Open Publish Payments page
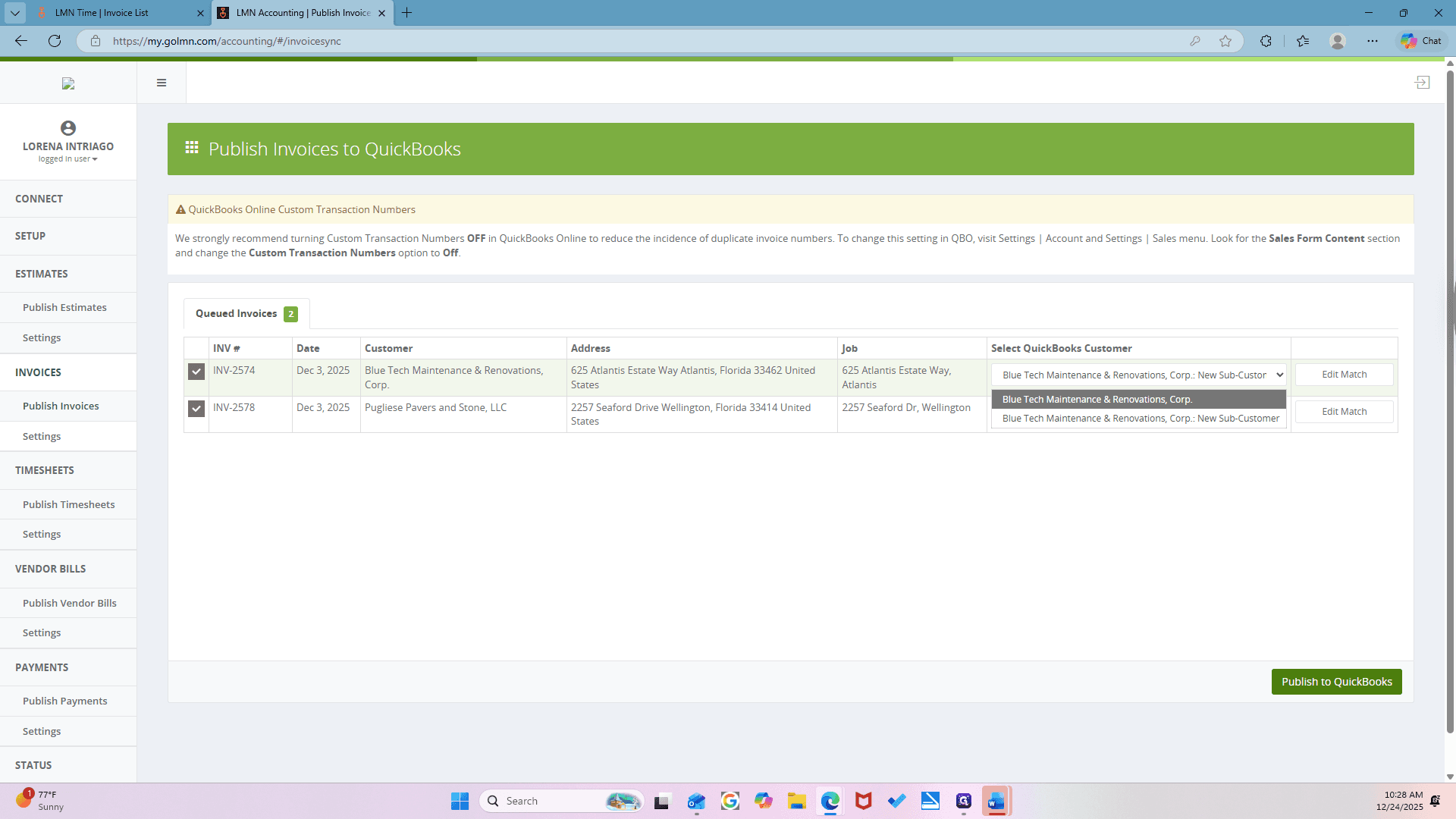Viewport: 1456px width, 819px height. point(68,701)
